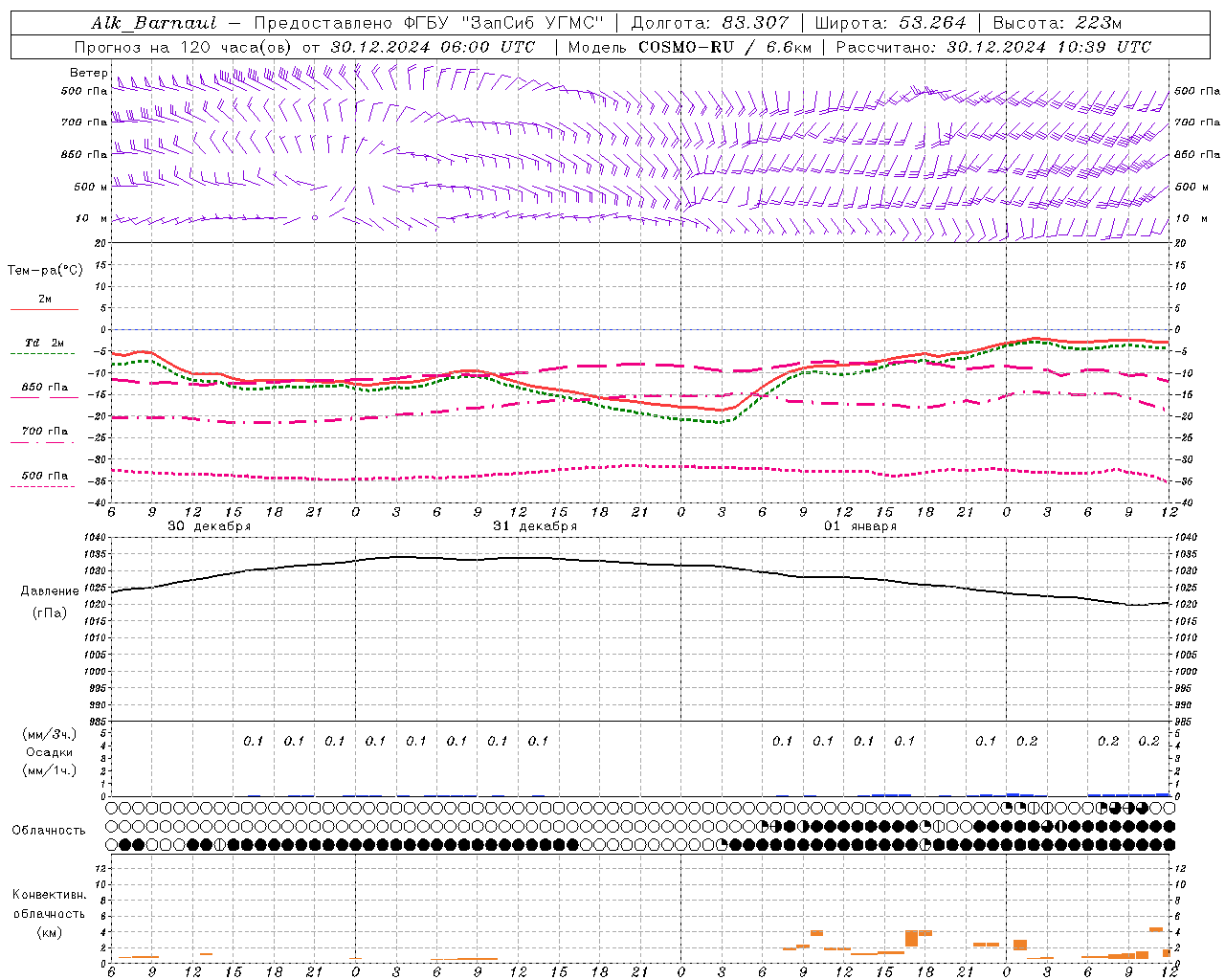This screenshot has width=1225, height=980.
Task: Click the Тем-ра(°C) axis title
Action: point(45,271)
